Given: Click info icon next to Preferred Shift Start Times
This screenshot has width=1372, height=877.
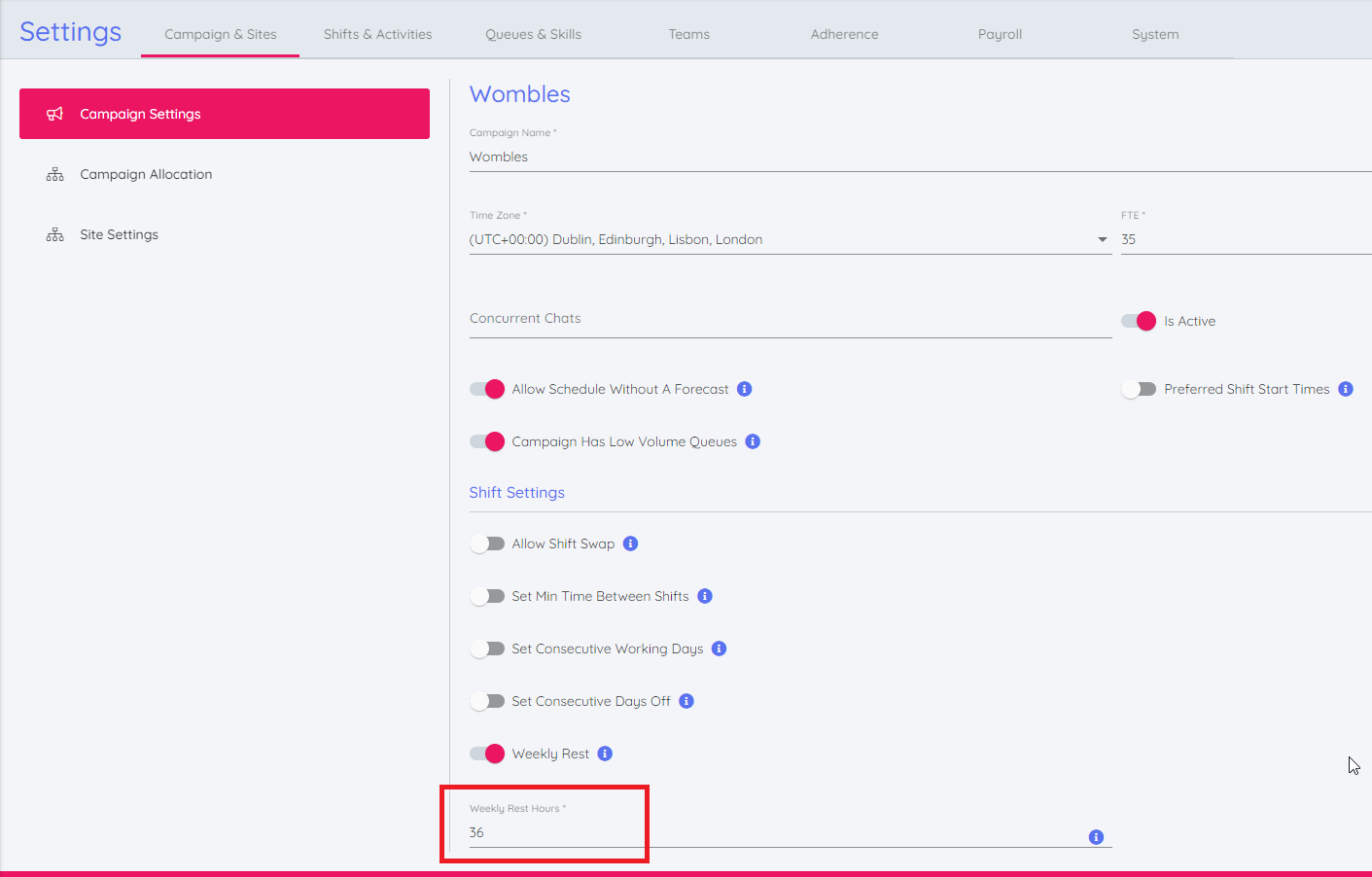Looking at the screenshot, I should coord(1346,389).
